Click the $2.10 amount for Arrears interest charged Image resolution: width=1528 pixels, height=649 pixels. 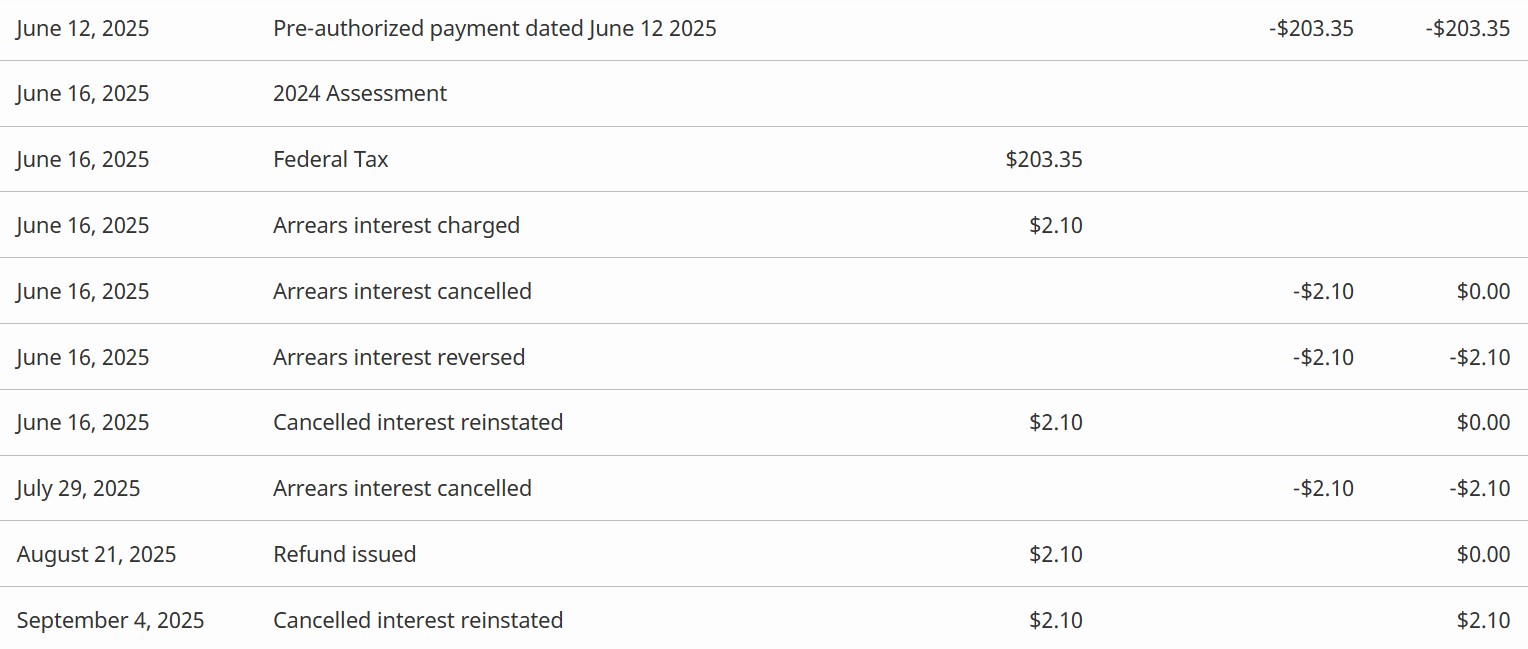point(1056,226)
